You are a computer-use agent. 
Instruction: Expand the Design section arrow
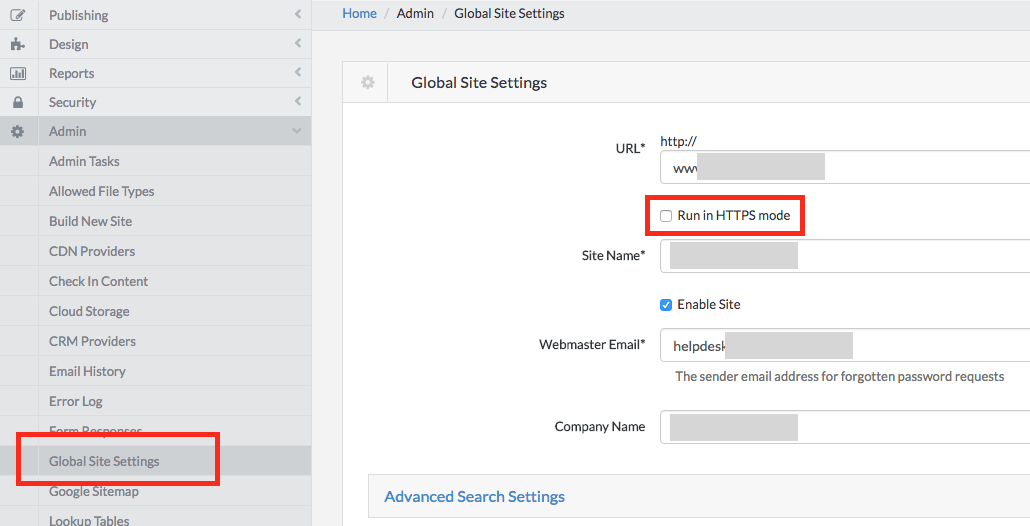click(297, 44)
